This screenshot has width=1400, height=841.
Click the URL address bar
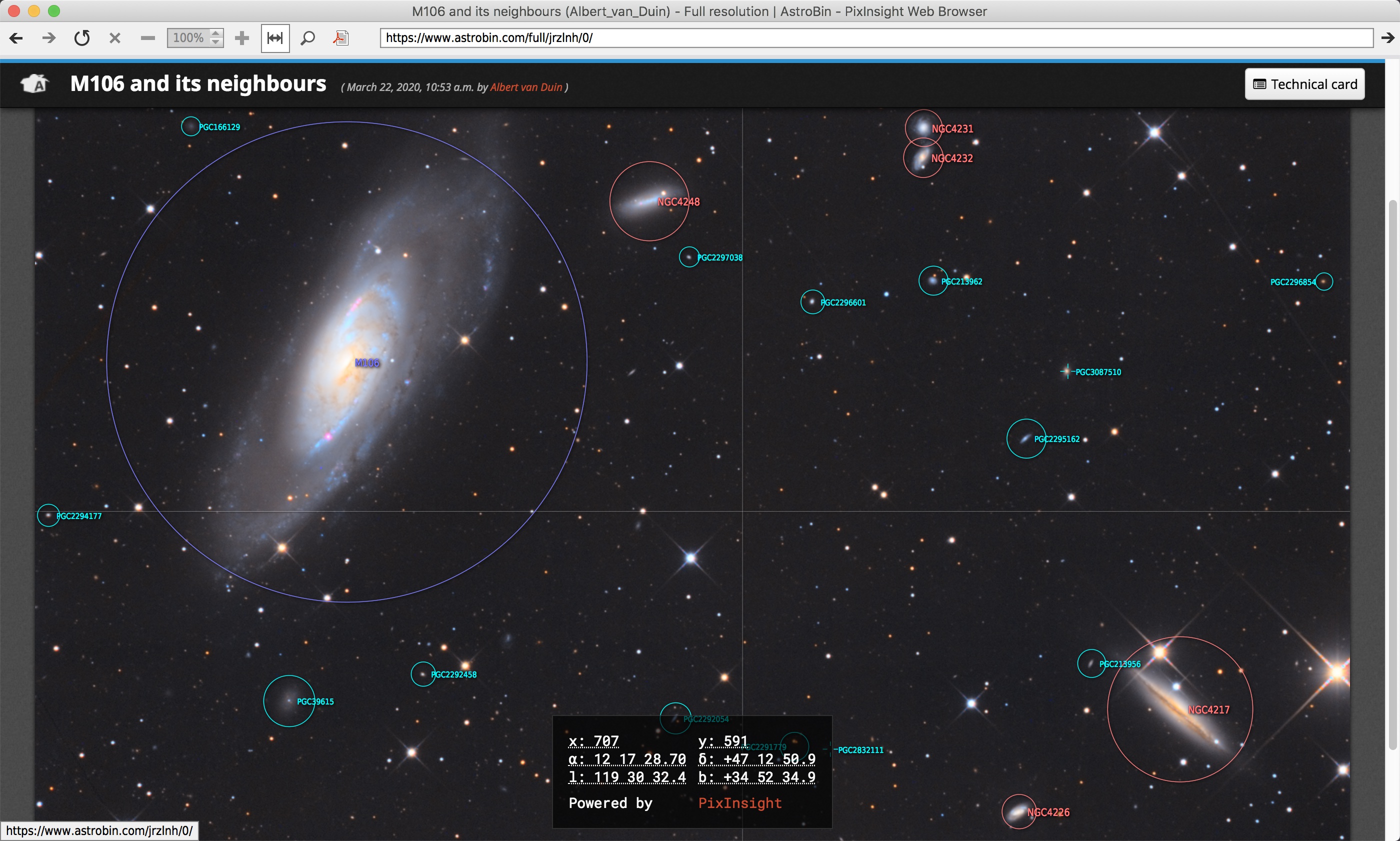[876, 38]
